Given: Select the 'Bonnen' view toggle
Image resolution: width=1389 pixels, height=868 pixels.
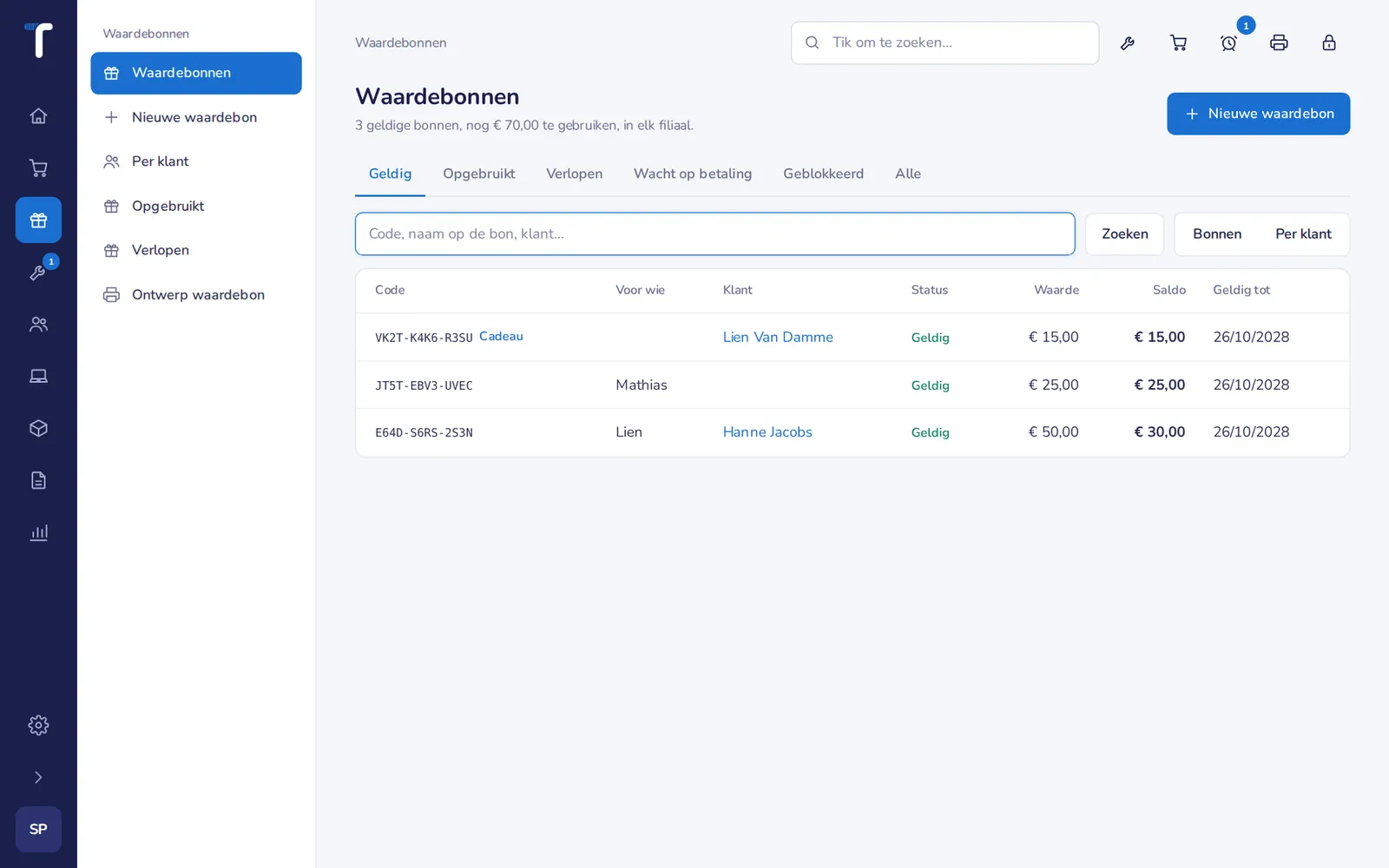Looking at the screenshot, I should click(1217, 233).
